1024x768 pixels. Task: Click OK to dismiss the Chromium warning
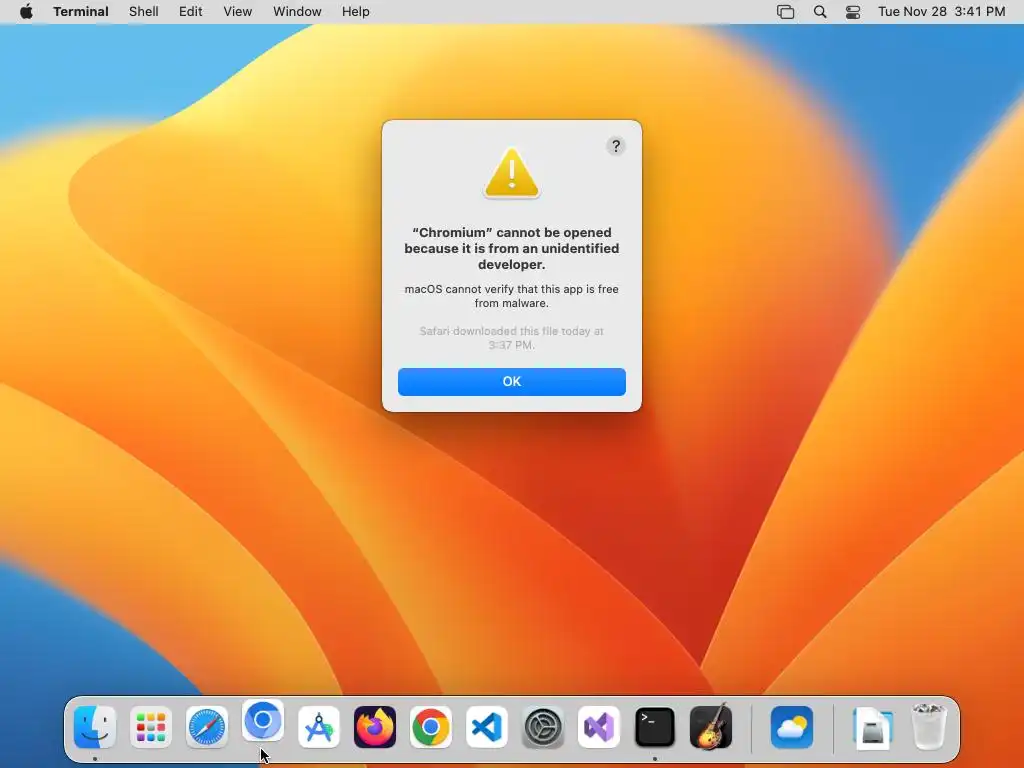[512, 381]
